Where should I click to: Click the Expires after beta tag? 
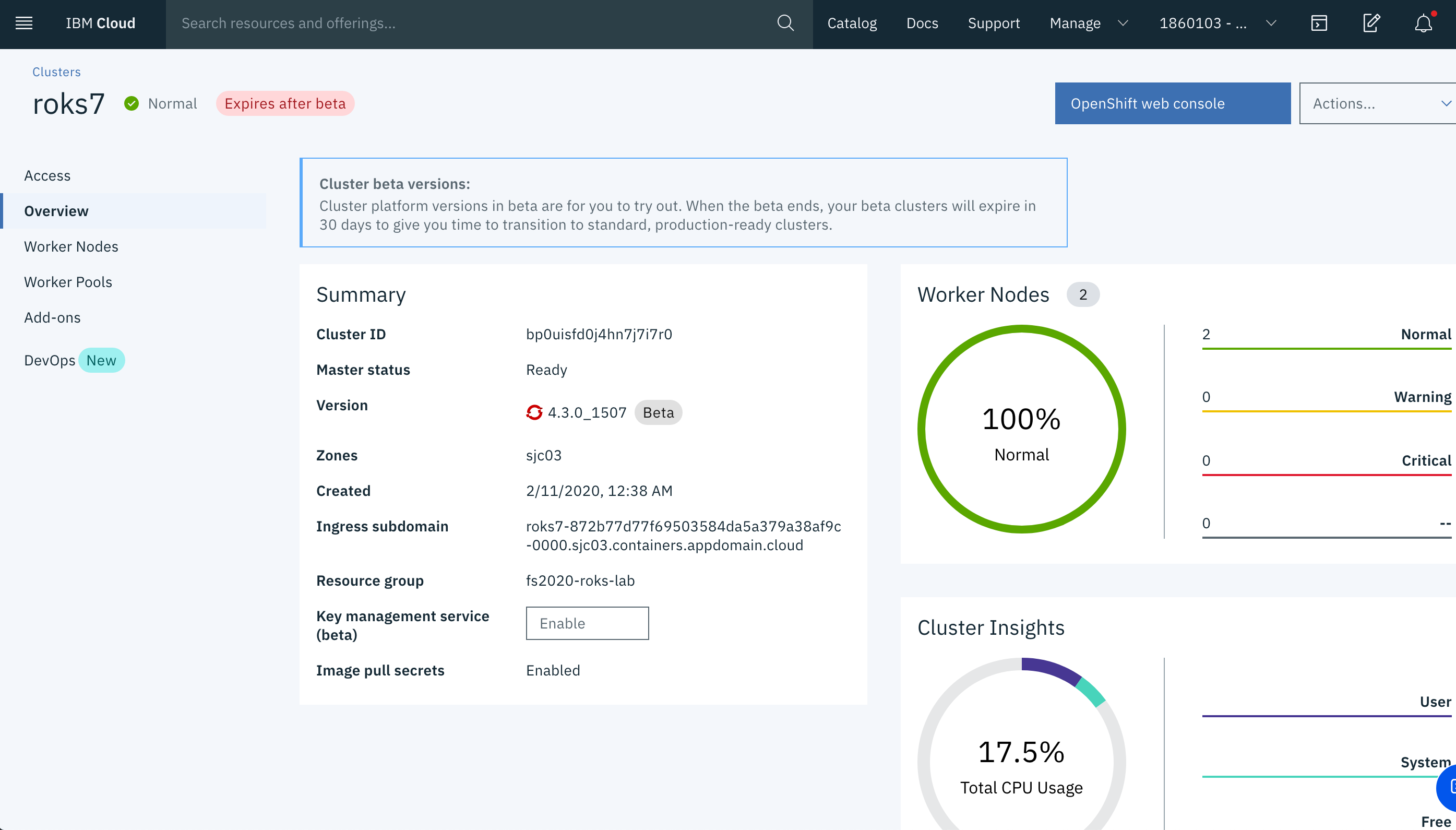[x=285, y=103]
